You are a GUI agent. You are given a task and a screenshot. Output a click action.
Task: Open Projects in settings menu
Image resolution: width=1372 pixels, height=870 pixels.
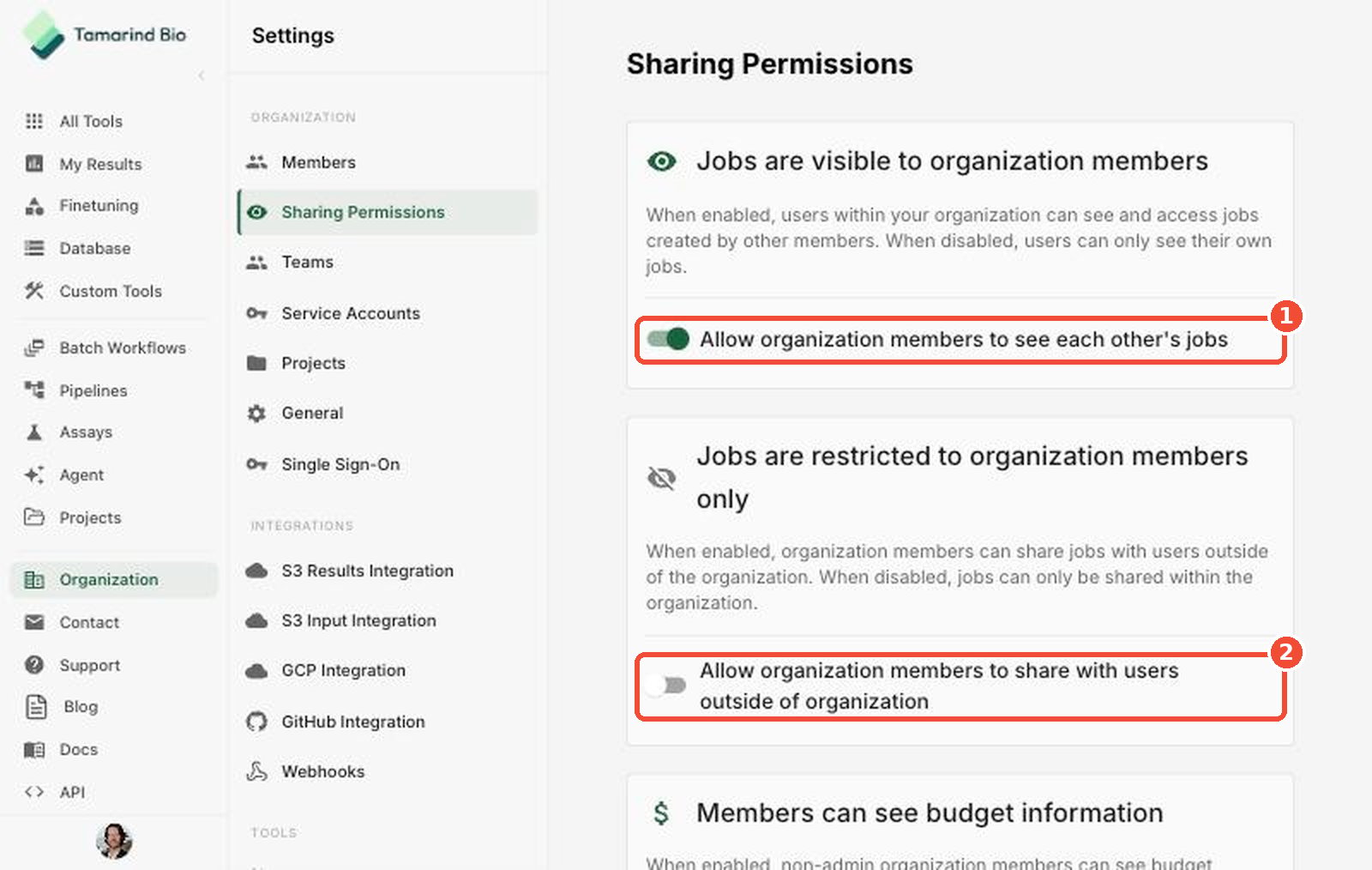388,363
